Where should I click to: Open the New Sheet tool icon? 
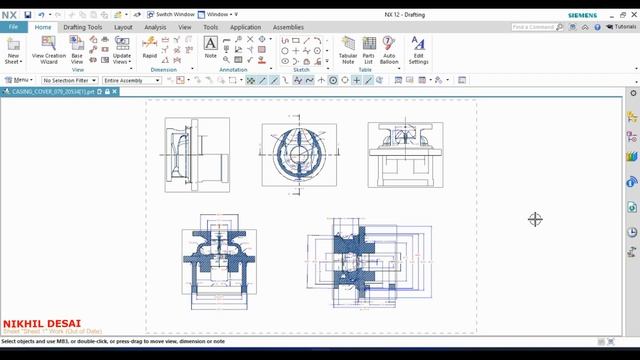coord(13,44)
